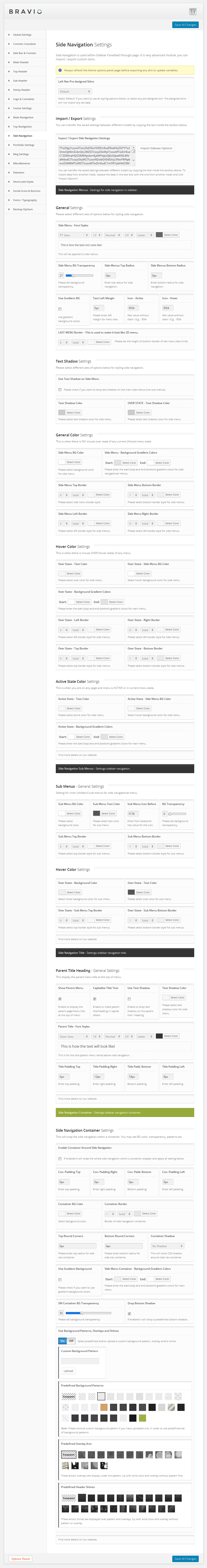The image size is (207, 1568).
Task: Uncheck the Show Parent Menu checkbox
Action: click(60, 999)
